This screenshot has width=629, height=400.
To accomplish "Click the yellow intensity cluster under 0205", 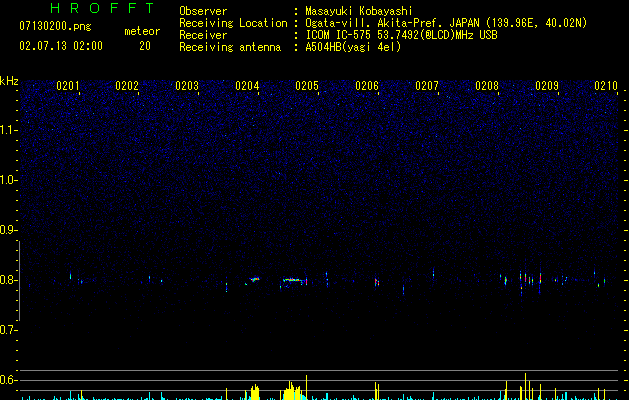I will pos(292,392).
